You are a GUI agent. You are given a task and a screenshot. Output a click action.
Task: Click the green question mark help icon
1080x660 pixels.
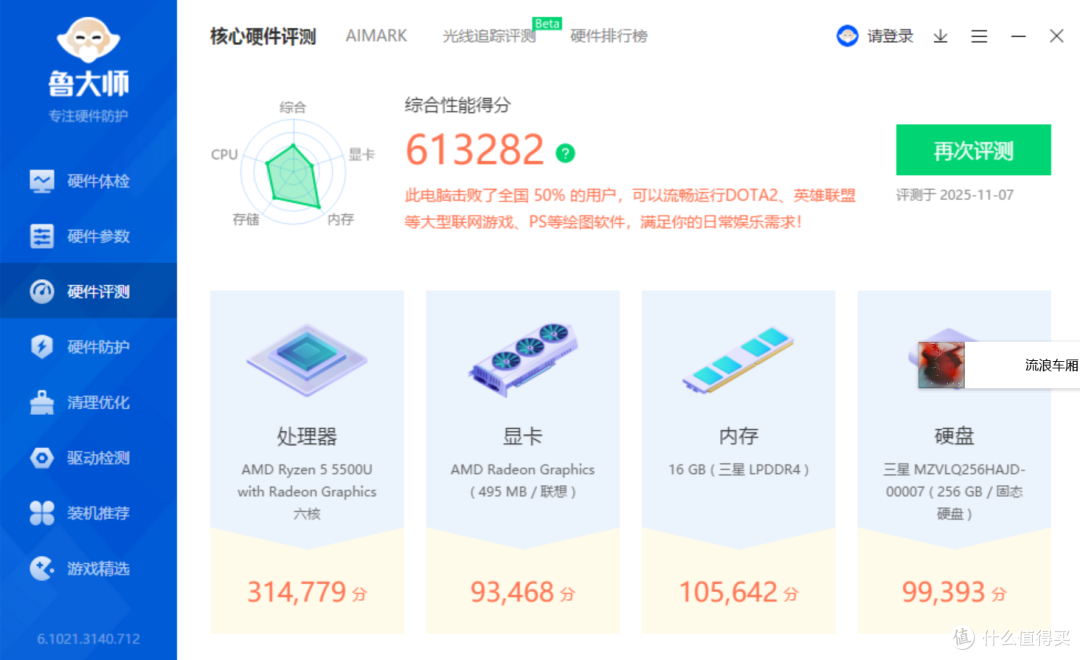(565, 153)
